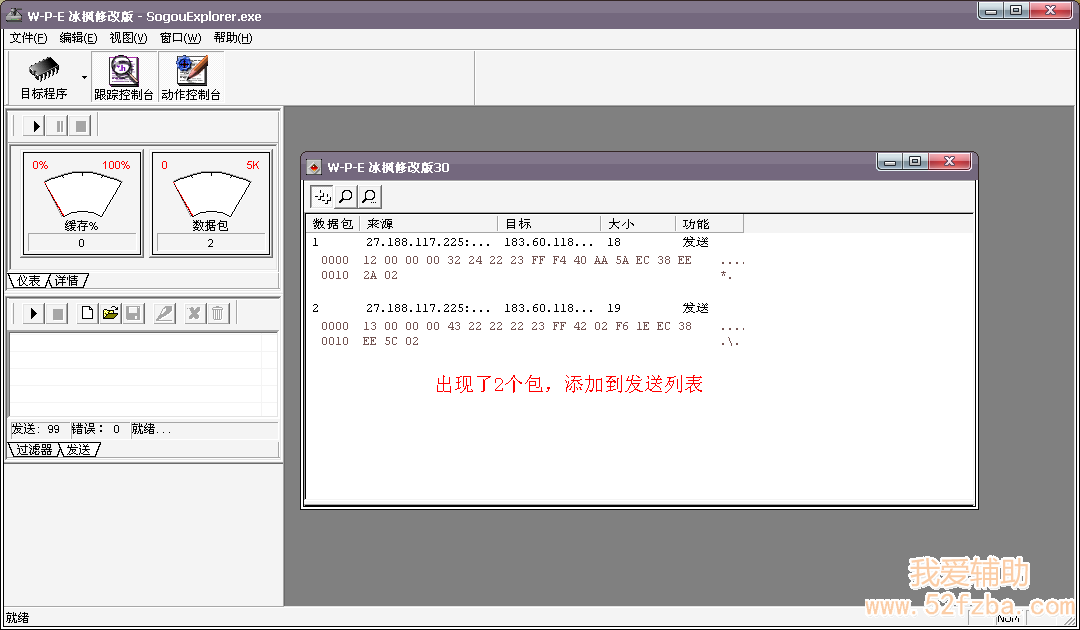This screenshot has width=1080, height=630.
Task: Click the 来源 column header
Action: pos(428,224)
